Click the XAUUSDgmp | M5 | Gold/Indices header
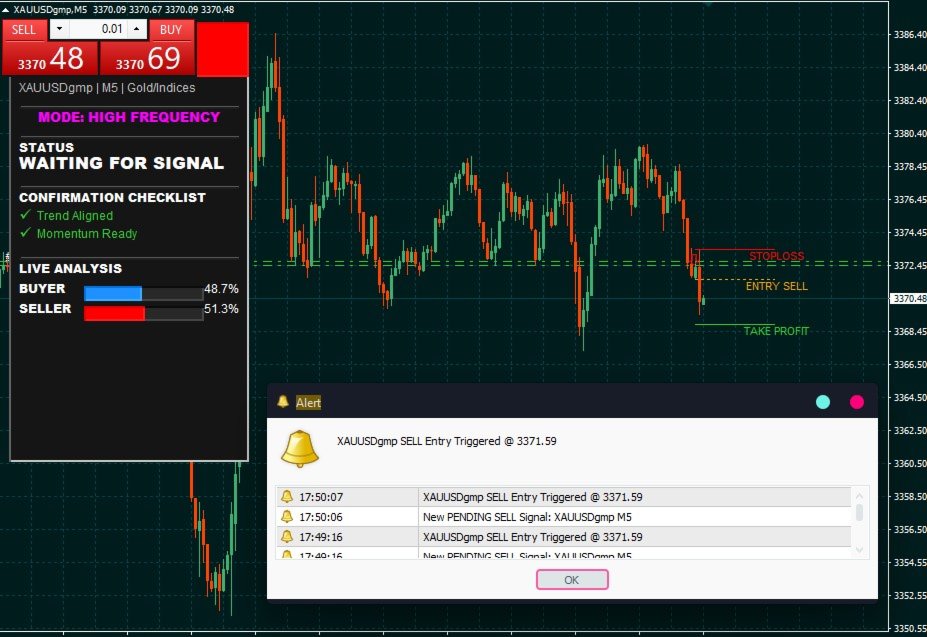Image resolution: width=927 pixels, height=637 pixels. pos(107,88)
